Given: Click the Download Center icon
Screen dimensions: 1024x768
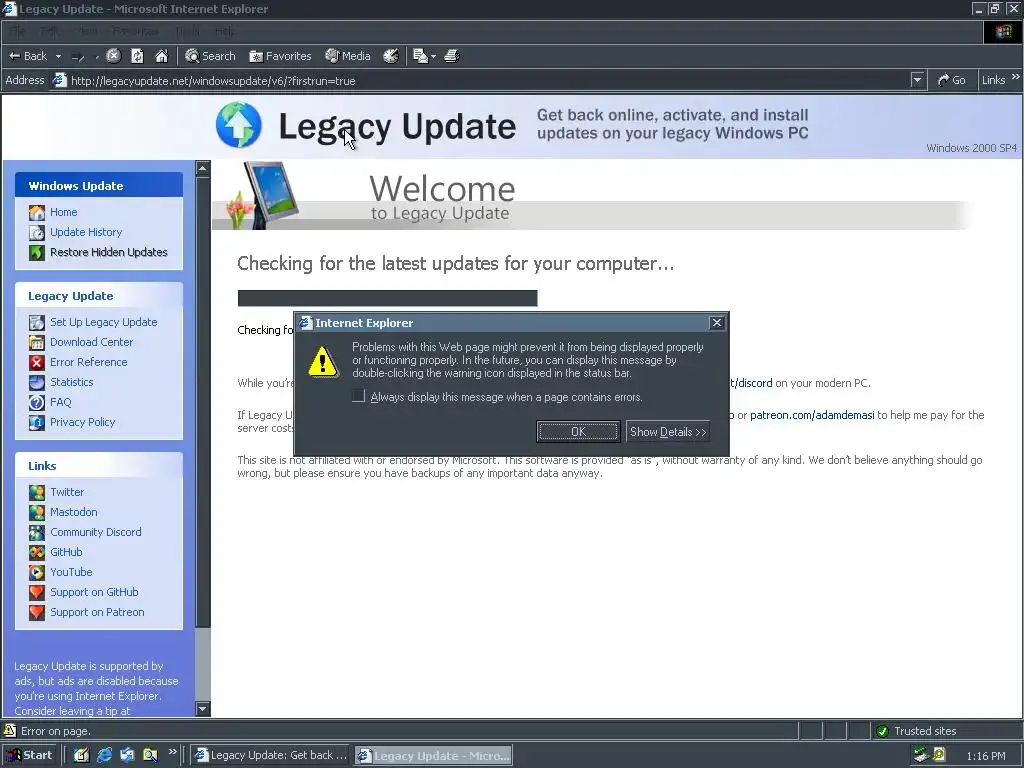Looking at the screenshot, I should pyautogui.click(x=37, y=342).
